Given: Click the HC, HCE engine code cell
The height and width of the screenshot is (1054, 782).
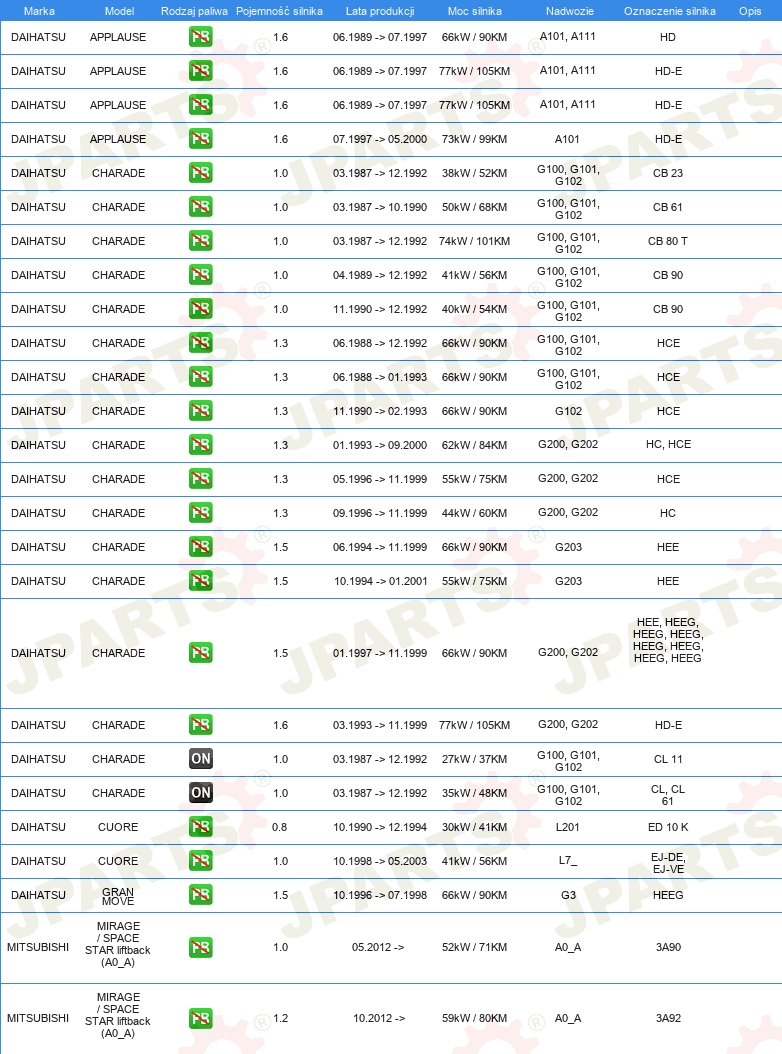Looking at the screenshot, I should coord(668,444).
